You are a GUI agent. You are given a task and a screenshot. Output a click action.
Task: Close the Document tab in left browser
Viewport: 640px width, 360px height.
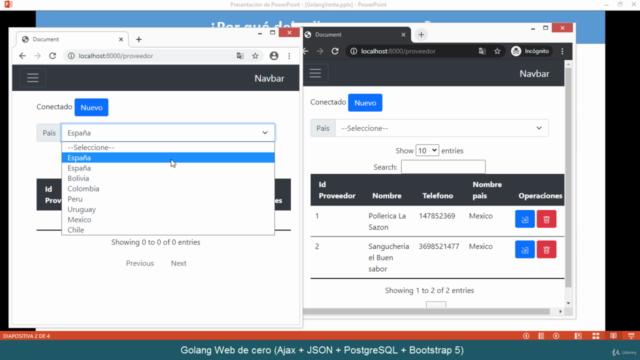pyautogui.click(x=121, y=40)
